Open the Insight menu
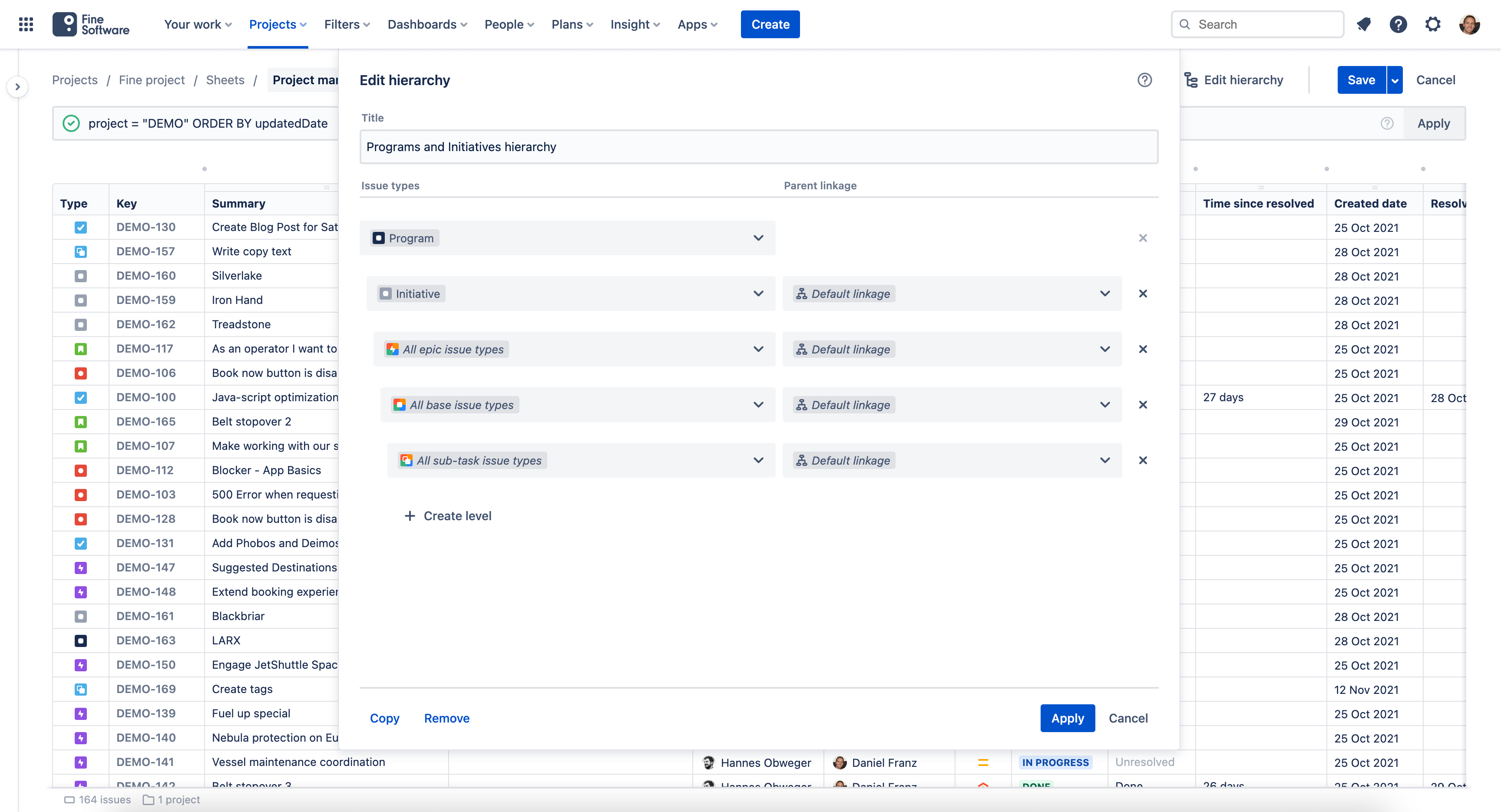 635,24
